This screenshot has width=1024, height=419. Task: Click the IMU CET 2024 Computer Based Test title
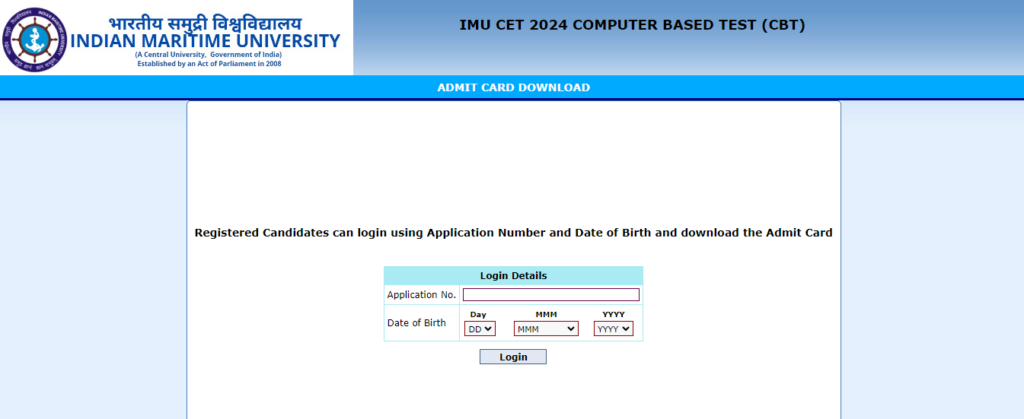(x=632, y=25)
